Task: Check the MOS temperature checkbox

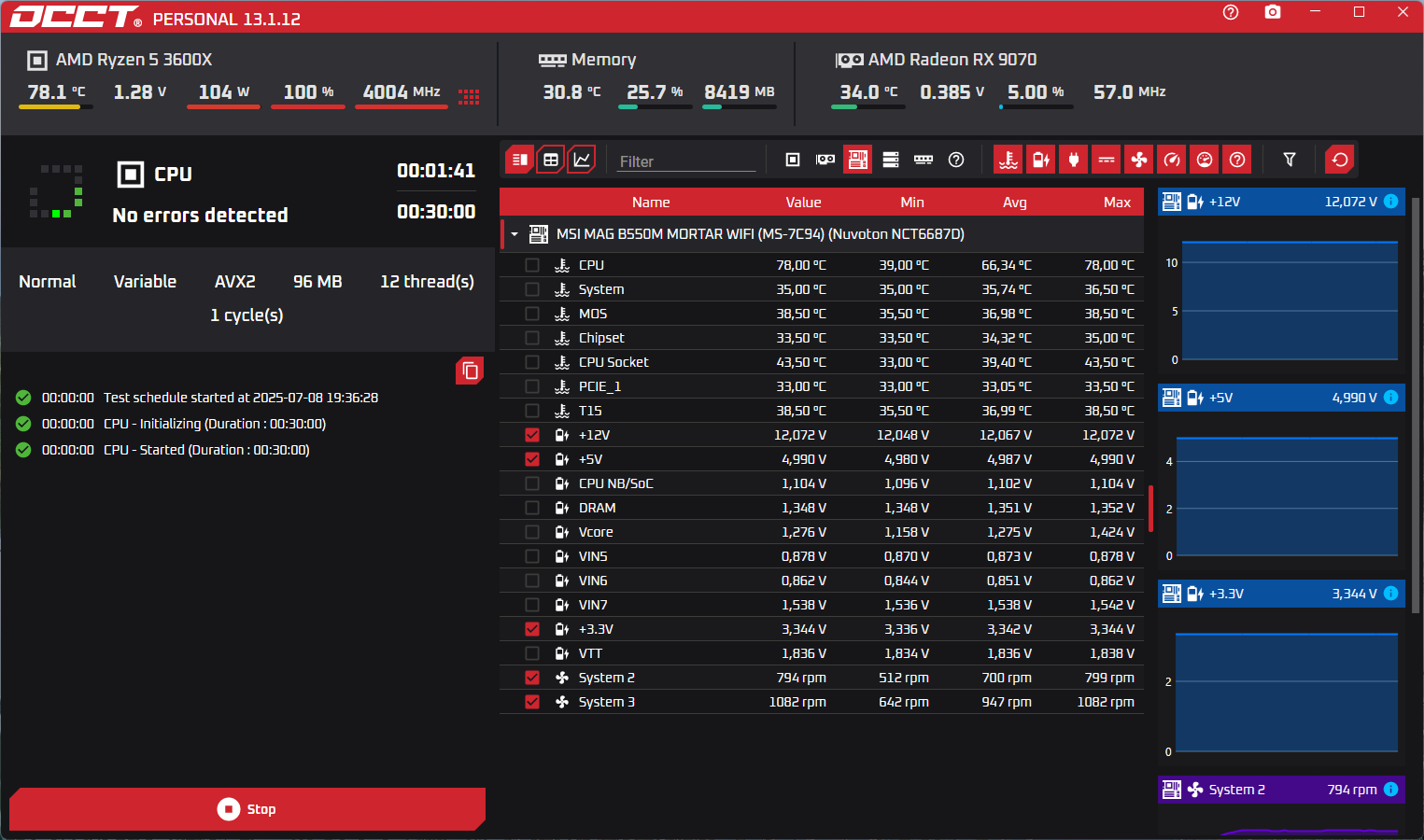Action: tap(532, 314)
